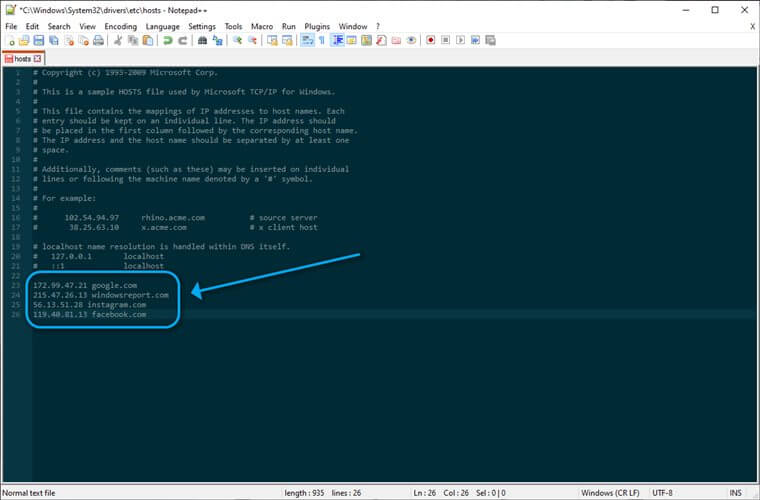Toggle the Show Indent Guide icon
This screenshot has width=760, height=500.
pyautogui.click(x=337, y=41)
